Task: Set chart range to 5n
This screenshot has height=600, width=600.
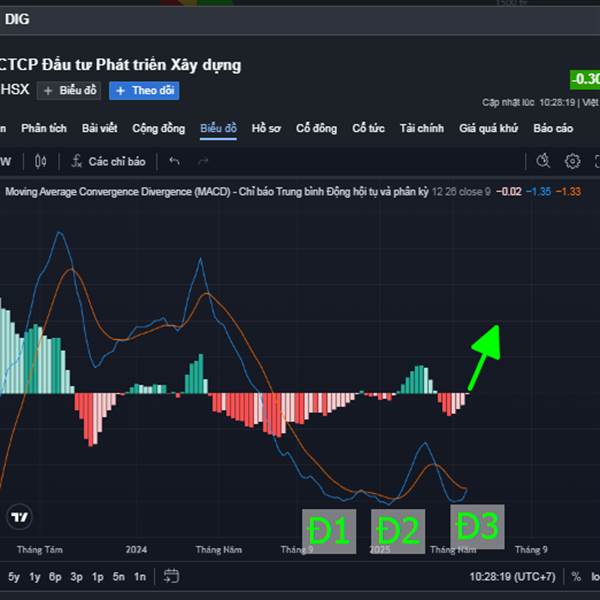Action: 119,577
